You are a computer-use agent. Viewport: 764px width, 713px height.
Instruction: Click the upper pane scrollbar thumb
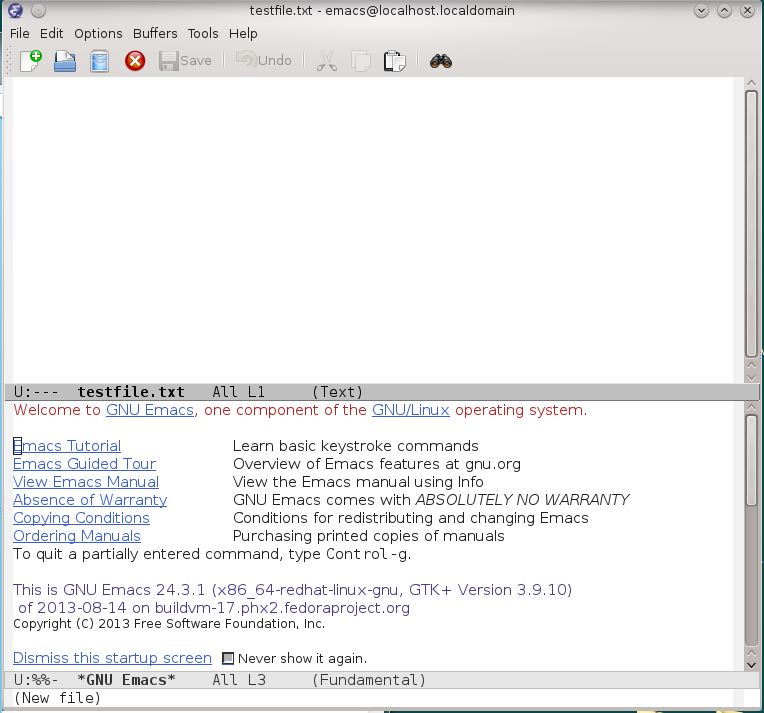coord(751,224)
